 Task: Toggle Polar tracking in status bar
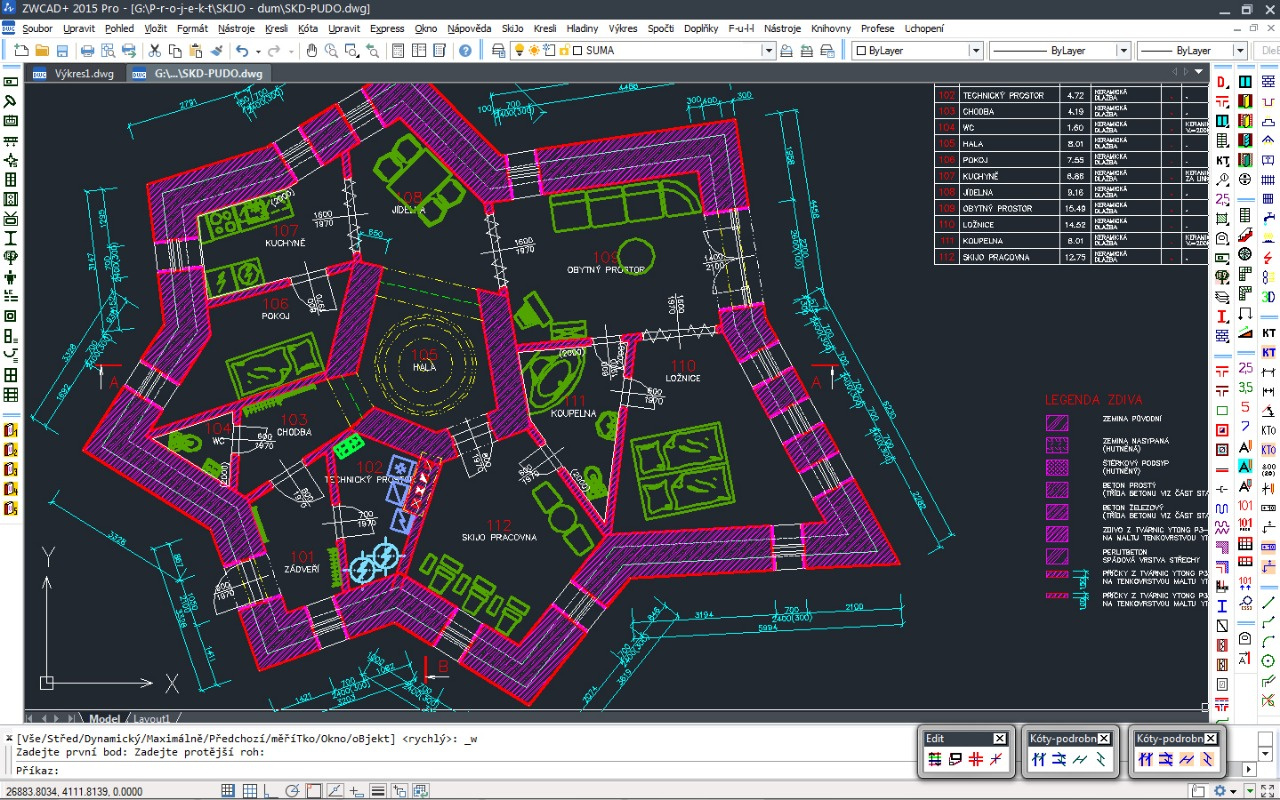coord(292,791)
